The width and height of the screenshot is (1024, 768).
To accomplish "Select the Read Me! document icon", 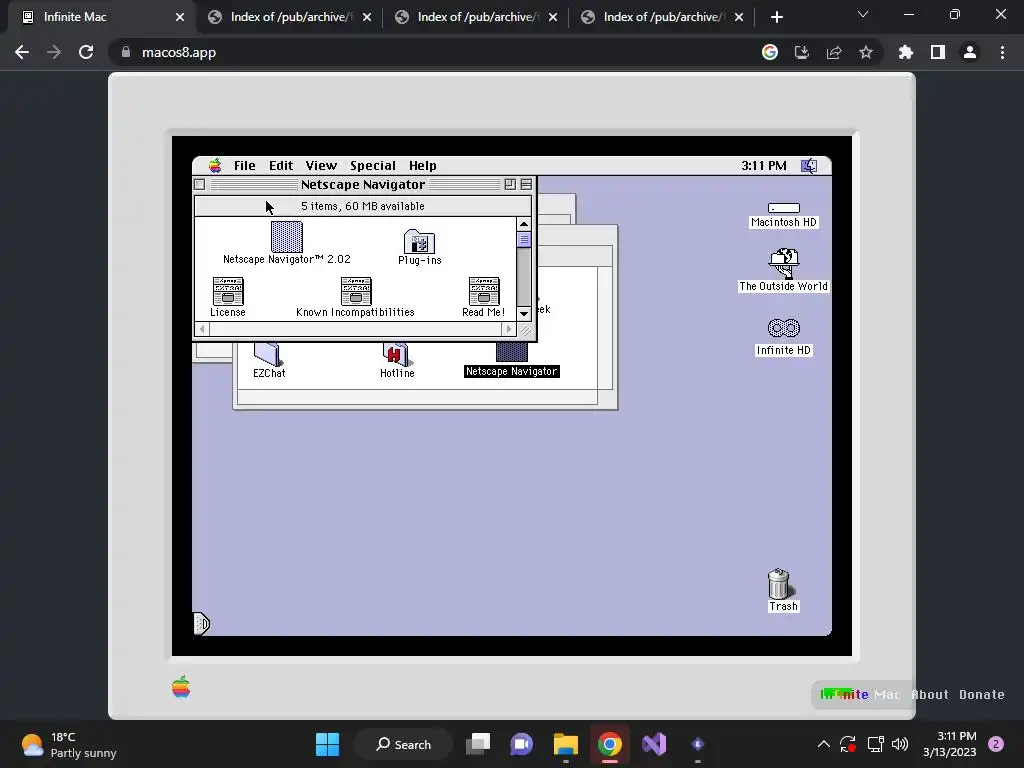I will coord(484,291).
